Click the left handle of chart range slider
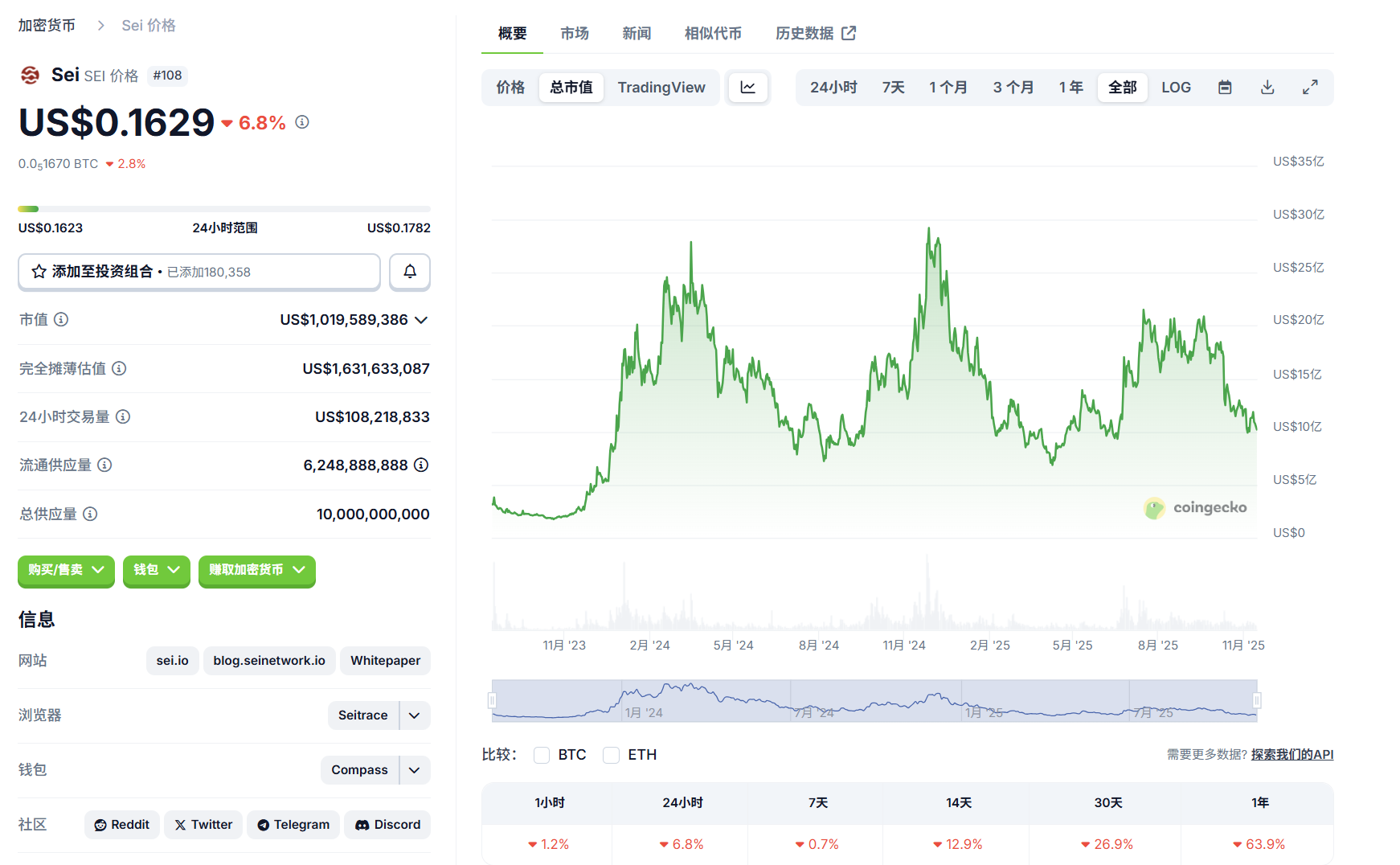 (x=492, y=700)
